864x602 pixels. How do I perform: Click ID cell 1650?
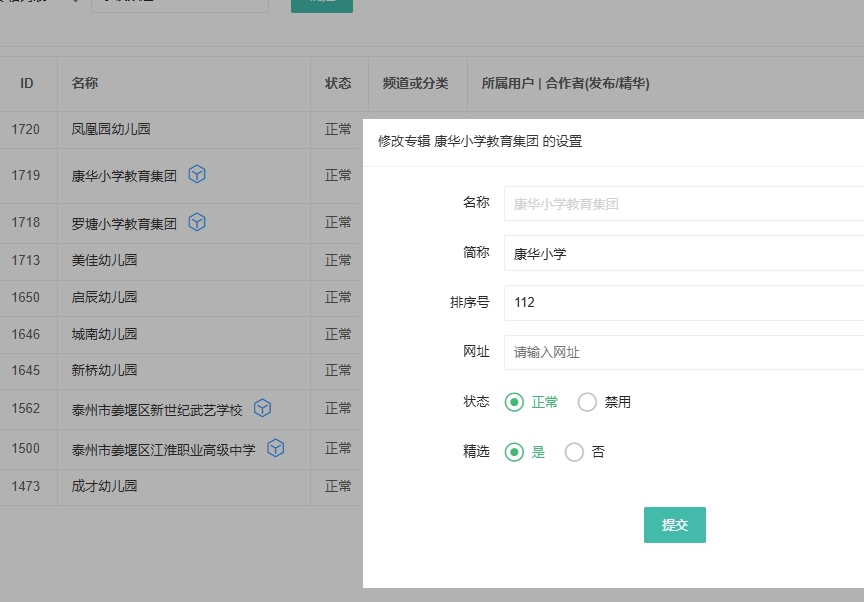click(26, 297)
